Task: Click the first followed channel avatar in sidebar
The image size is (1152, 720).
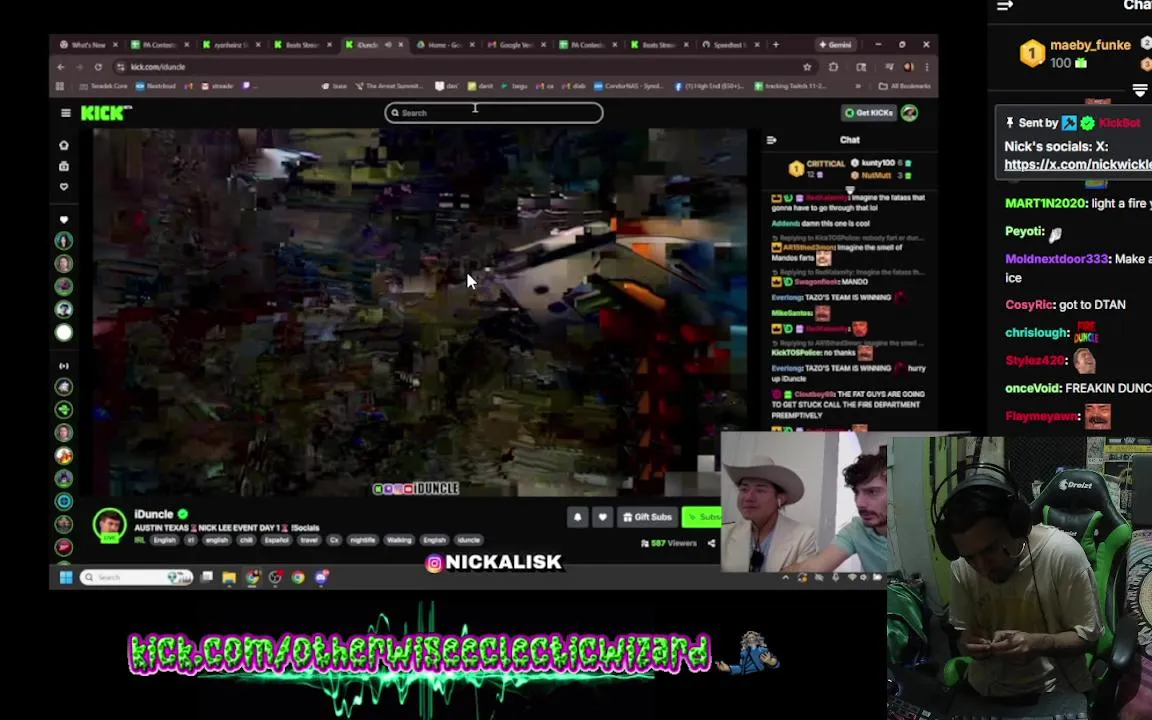Action: click(x=64, y=240)
